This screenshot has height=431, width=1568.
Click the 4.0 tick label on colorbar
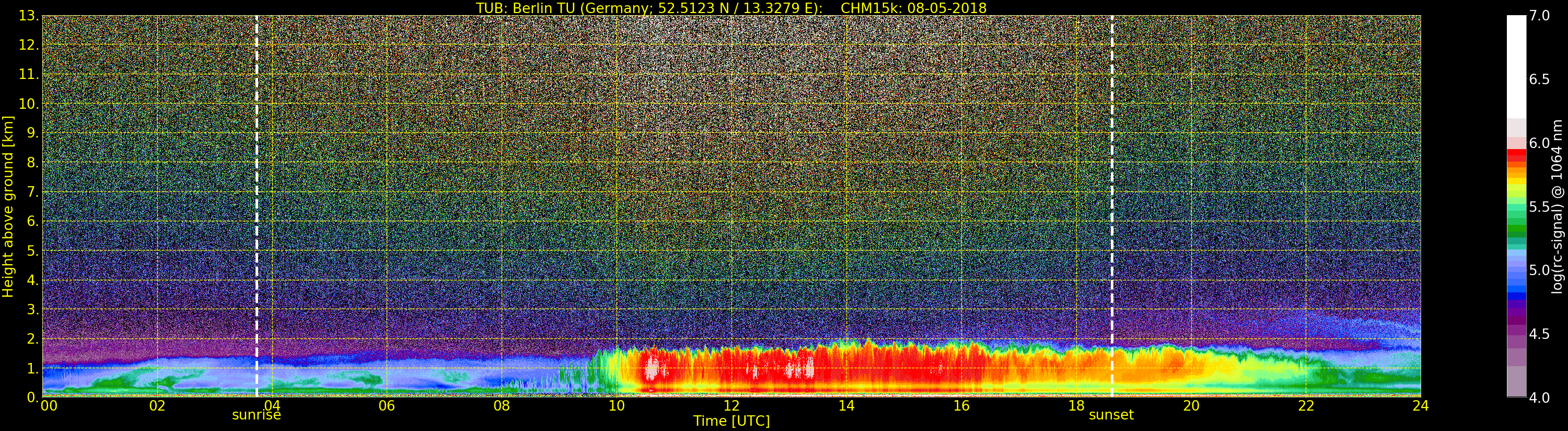pos(1540,398)
